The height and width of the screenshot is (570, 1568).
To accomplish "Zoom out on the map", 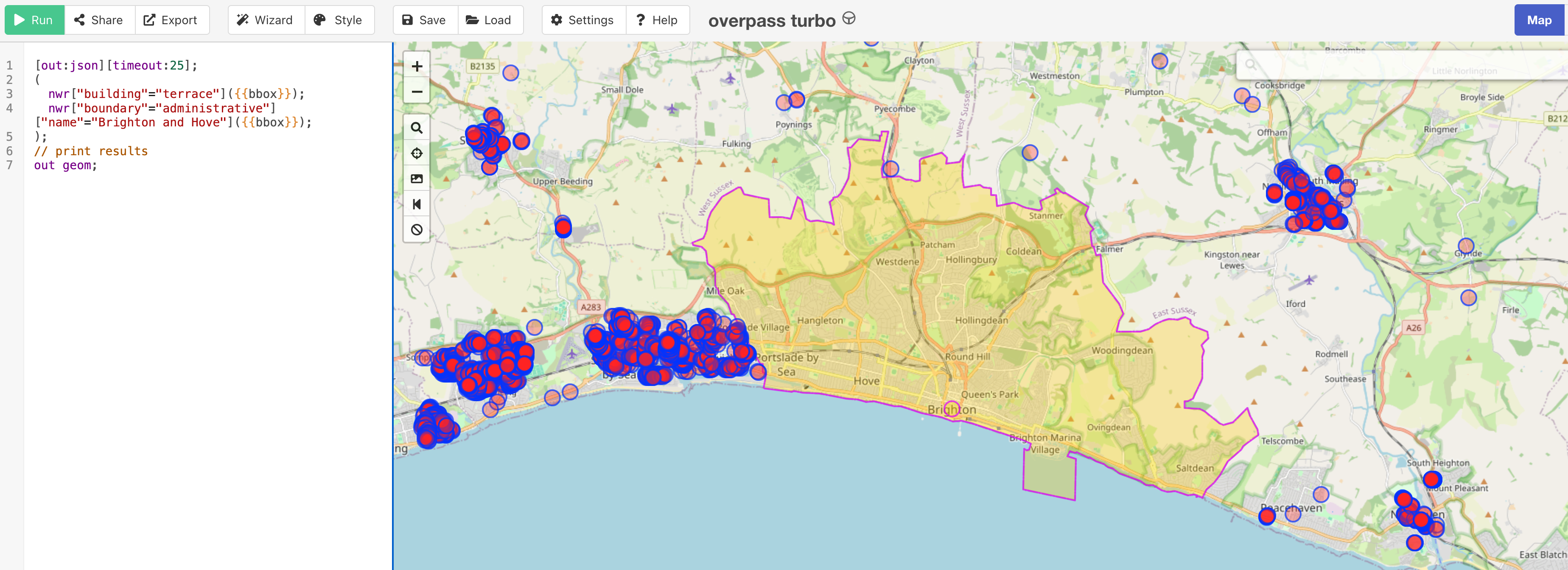I will [x=417, y=92].
